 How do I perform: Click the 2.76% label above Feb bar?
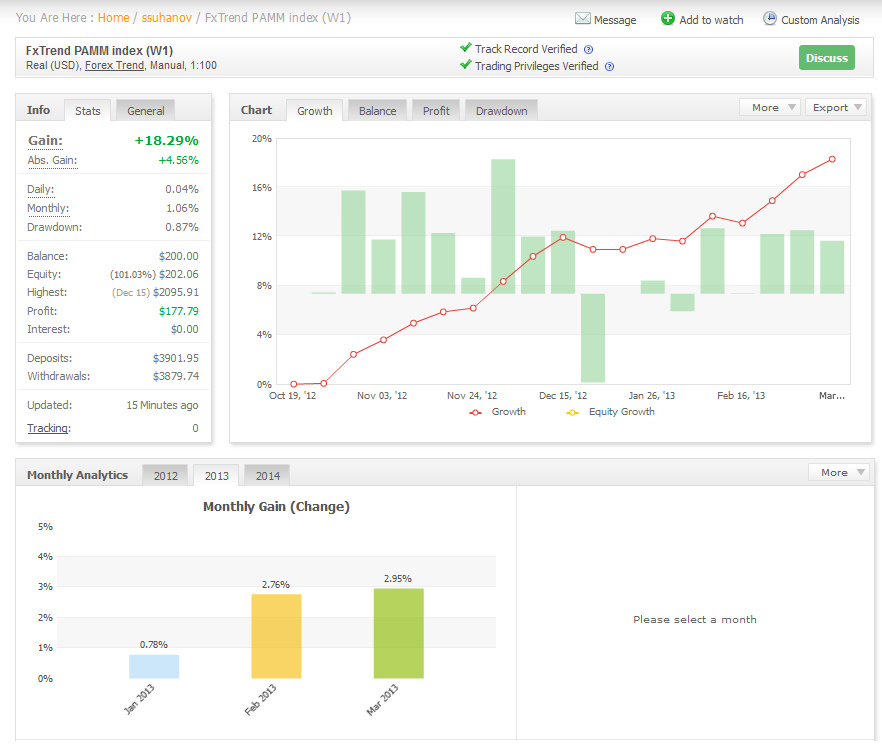[x=276, y=585]
